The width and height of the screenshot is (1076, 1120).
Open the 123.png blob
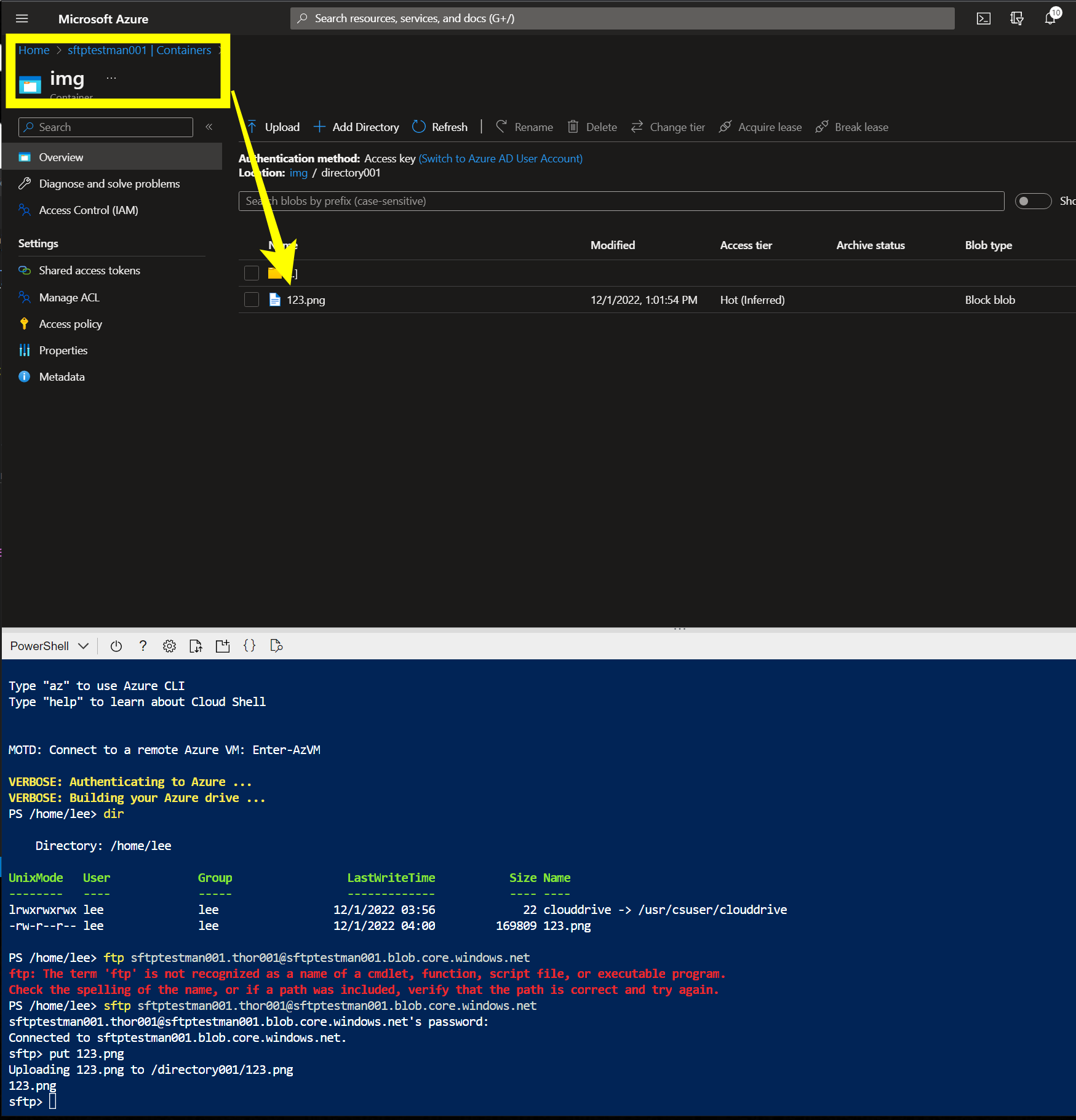click(306, 300)
